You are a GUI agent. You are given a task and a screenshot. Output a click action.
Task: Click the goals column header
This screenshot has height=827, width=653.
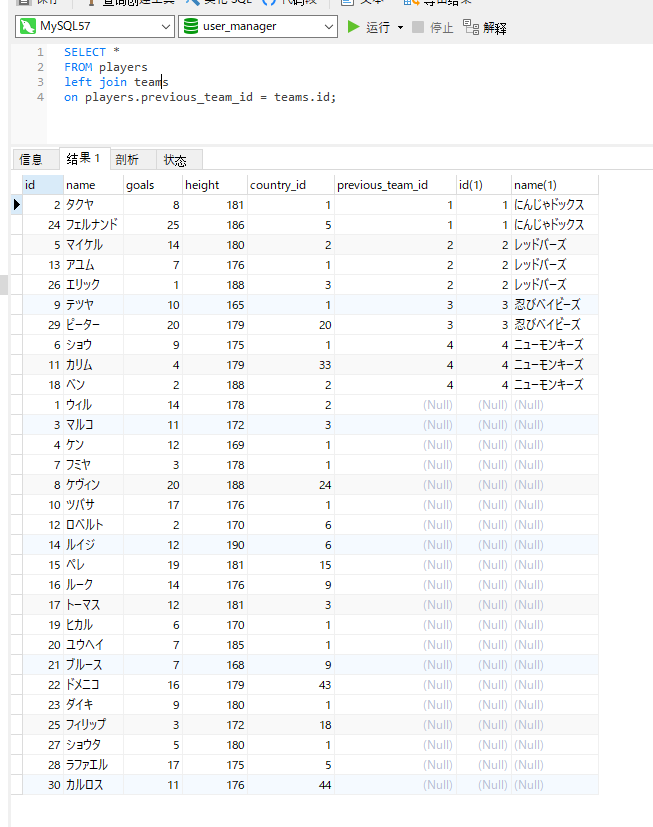[x=153, y=185]
